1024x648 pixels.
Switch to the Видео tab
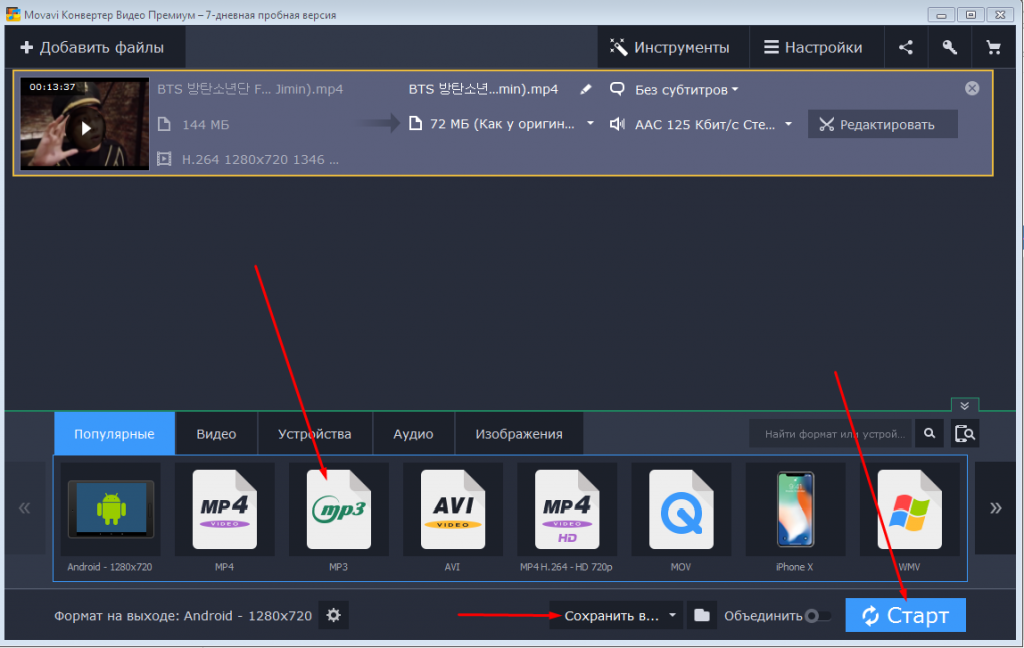coord(216,433)
